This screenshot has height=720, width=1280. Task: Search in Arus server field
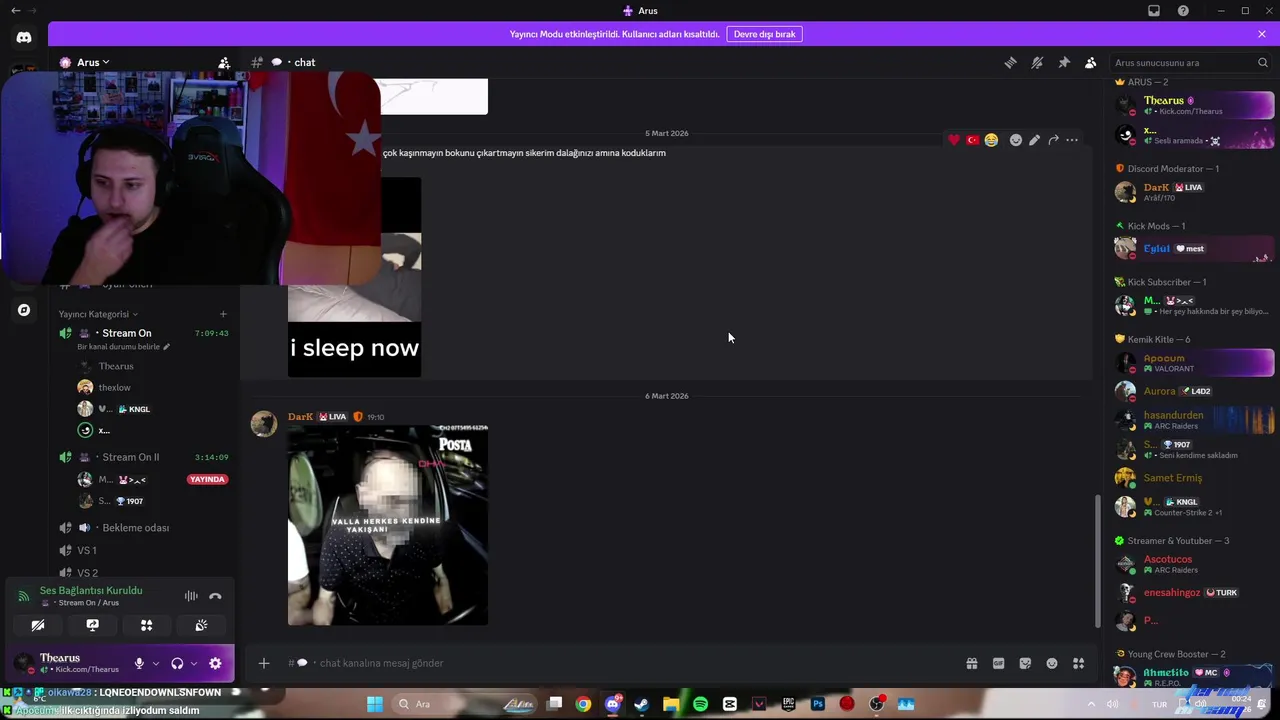coord(1190,62)
